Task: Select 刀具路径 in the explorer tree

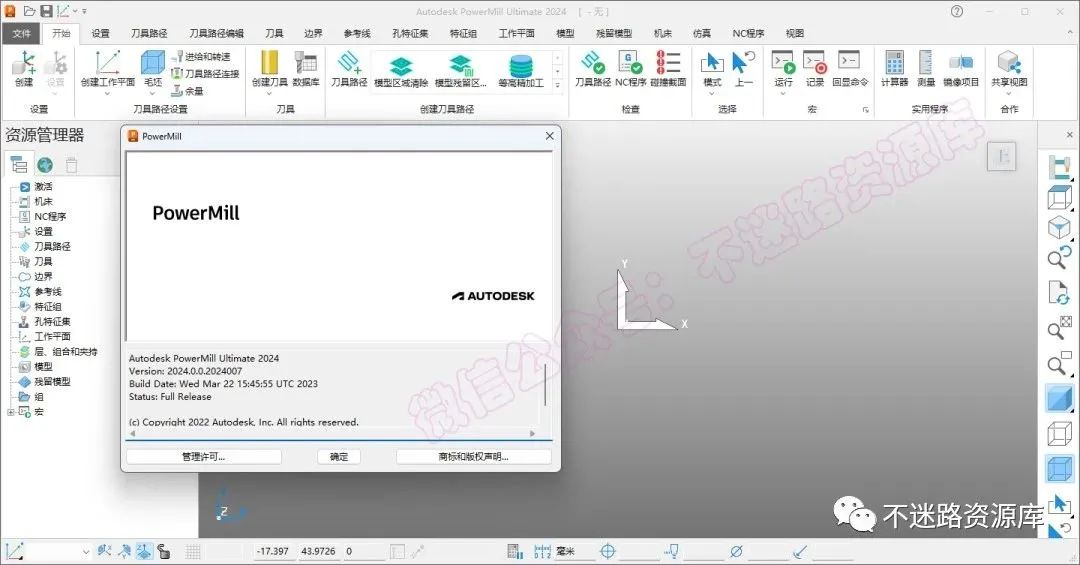Action: point(52,246)
